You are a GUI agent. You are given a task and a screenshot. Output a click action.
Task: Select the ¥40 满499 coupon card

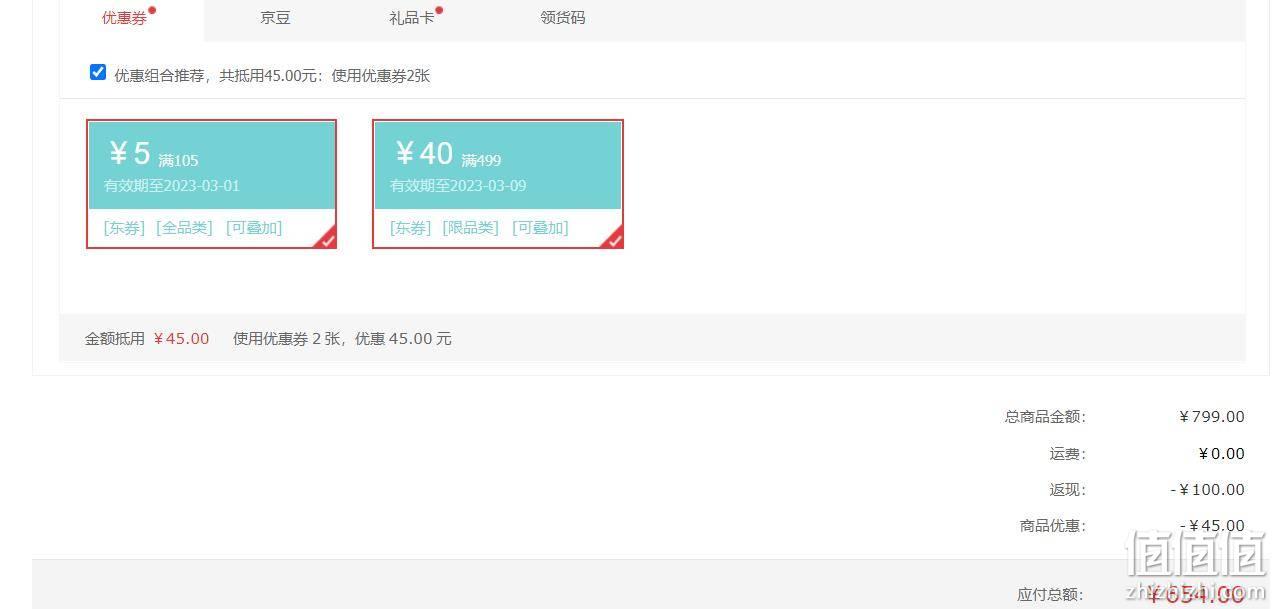coord(498,184)
